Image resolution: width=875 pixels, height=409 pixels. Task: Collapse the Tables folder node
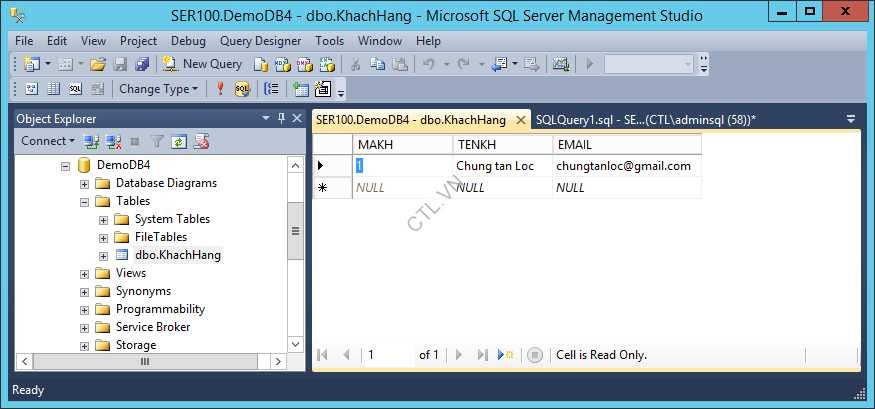(85, 201)
